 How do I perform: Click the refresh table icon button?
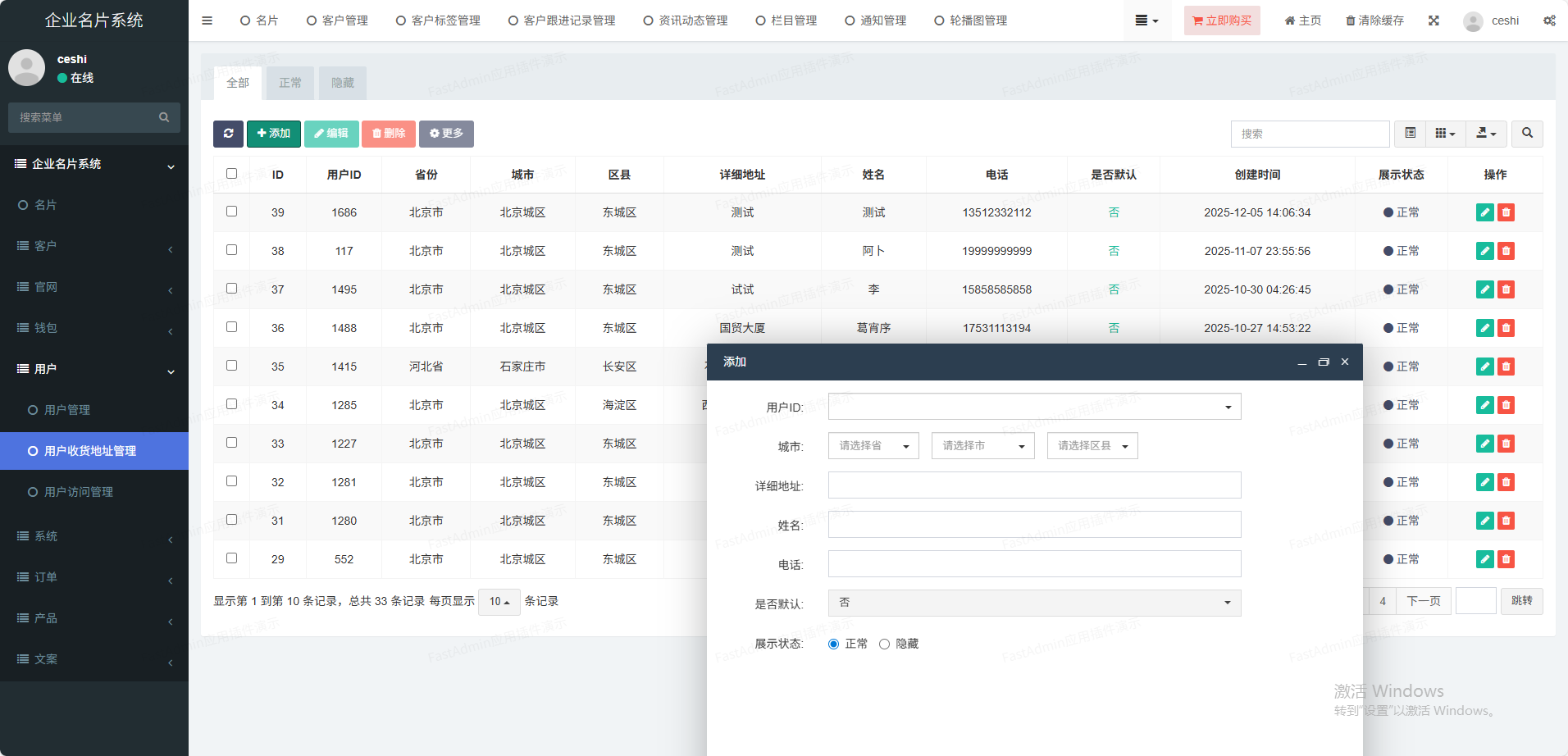228,134
